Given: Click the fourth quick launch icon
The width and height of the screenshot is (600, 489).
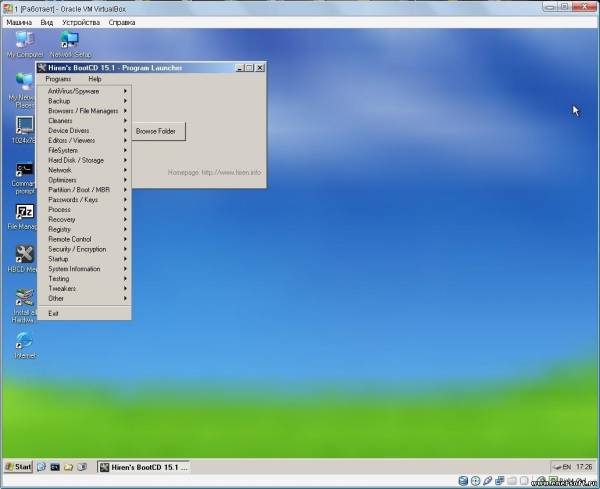Looking at the screenshot, I should [82, 467].
